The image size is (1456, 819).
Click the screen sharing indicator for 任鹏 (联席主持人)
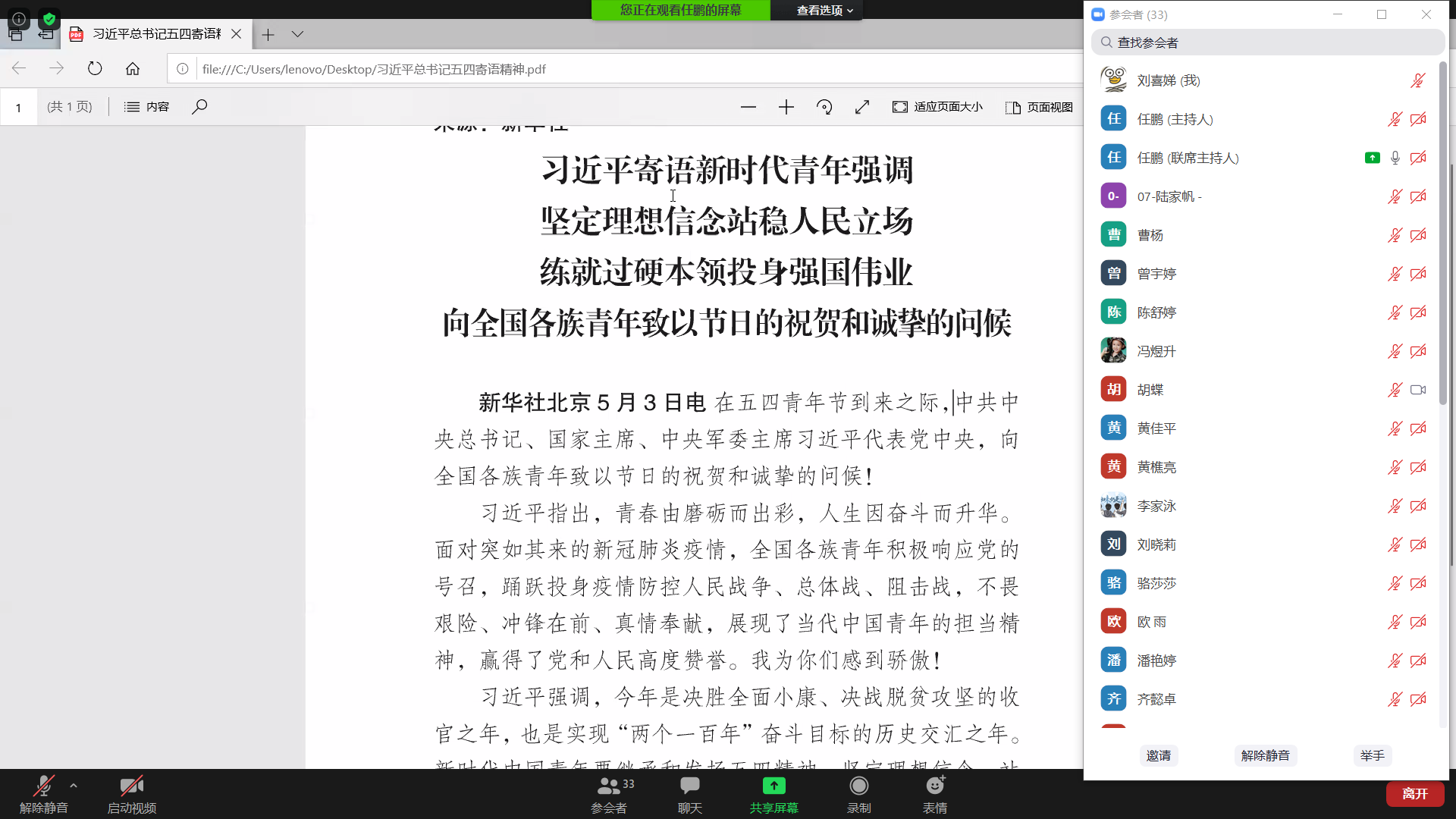[1373, 158]
